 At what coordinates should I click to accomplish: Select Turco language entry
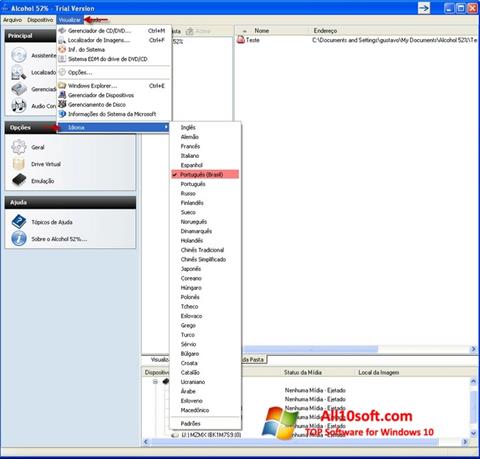click(x=188, y=335)
